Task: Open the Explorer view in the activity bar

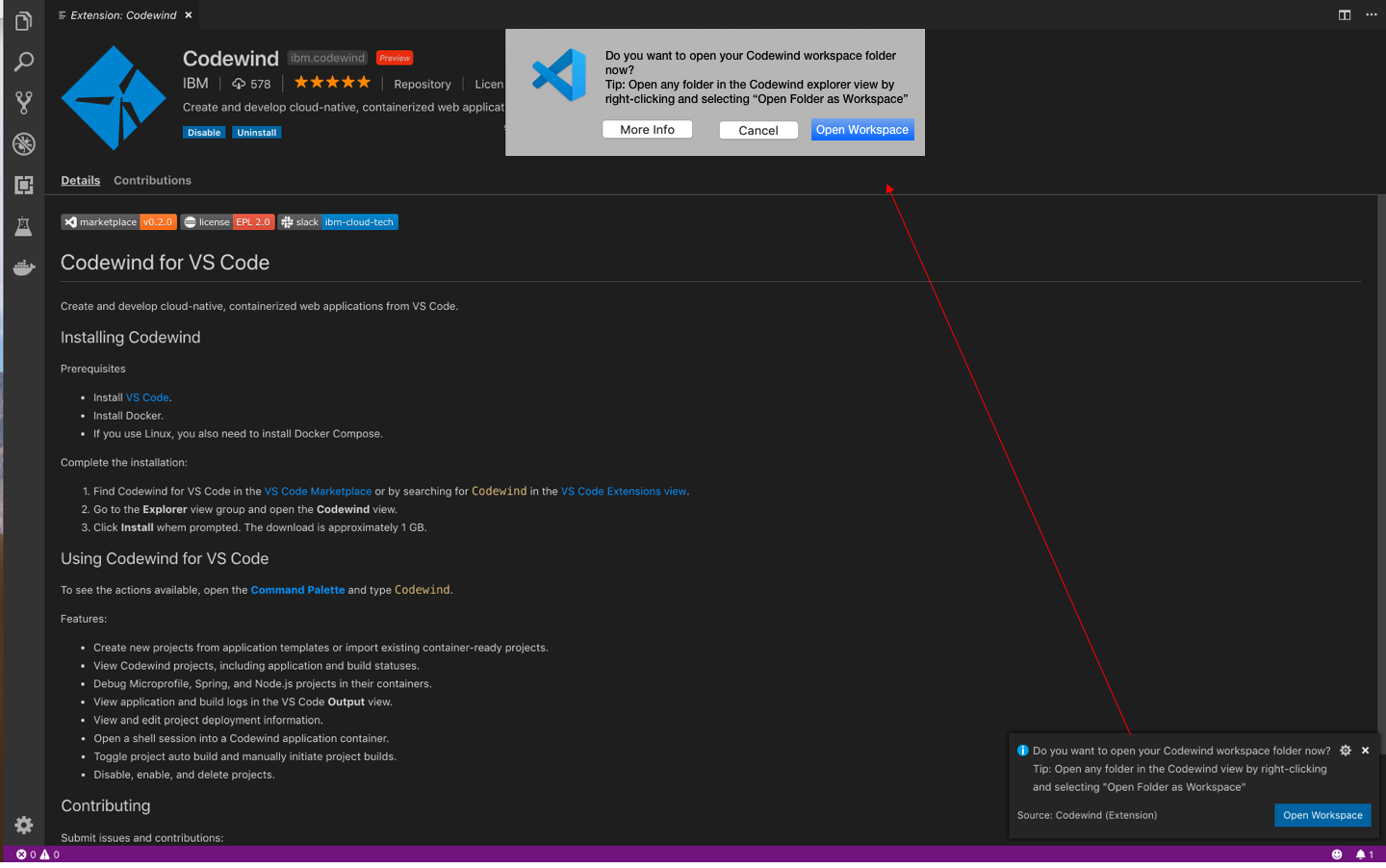Action: point(23,19)
